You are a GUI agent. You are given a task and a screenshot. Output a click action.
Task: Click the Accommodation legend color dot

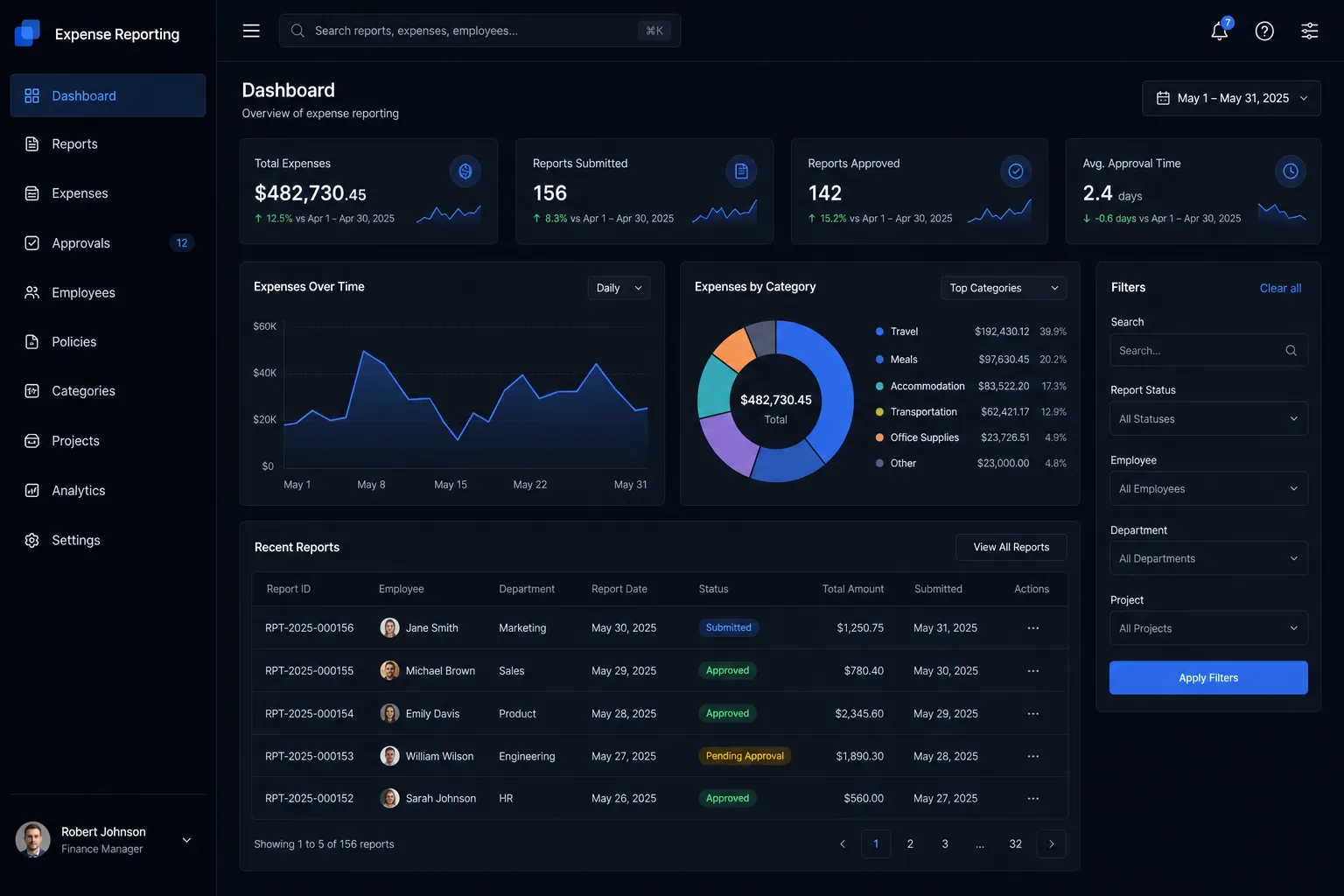coord(879,386)
